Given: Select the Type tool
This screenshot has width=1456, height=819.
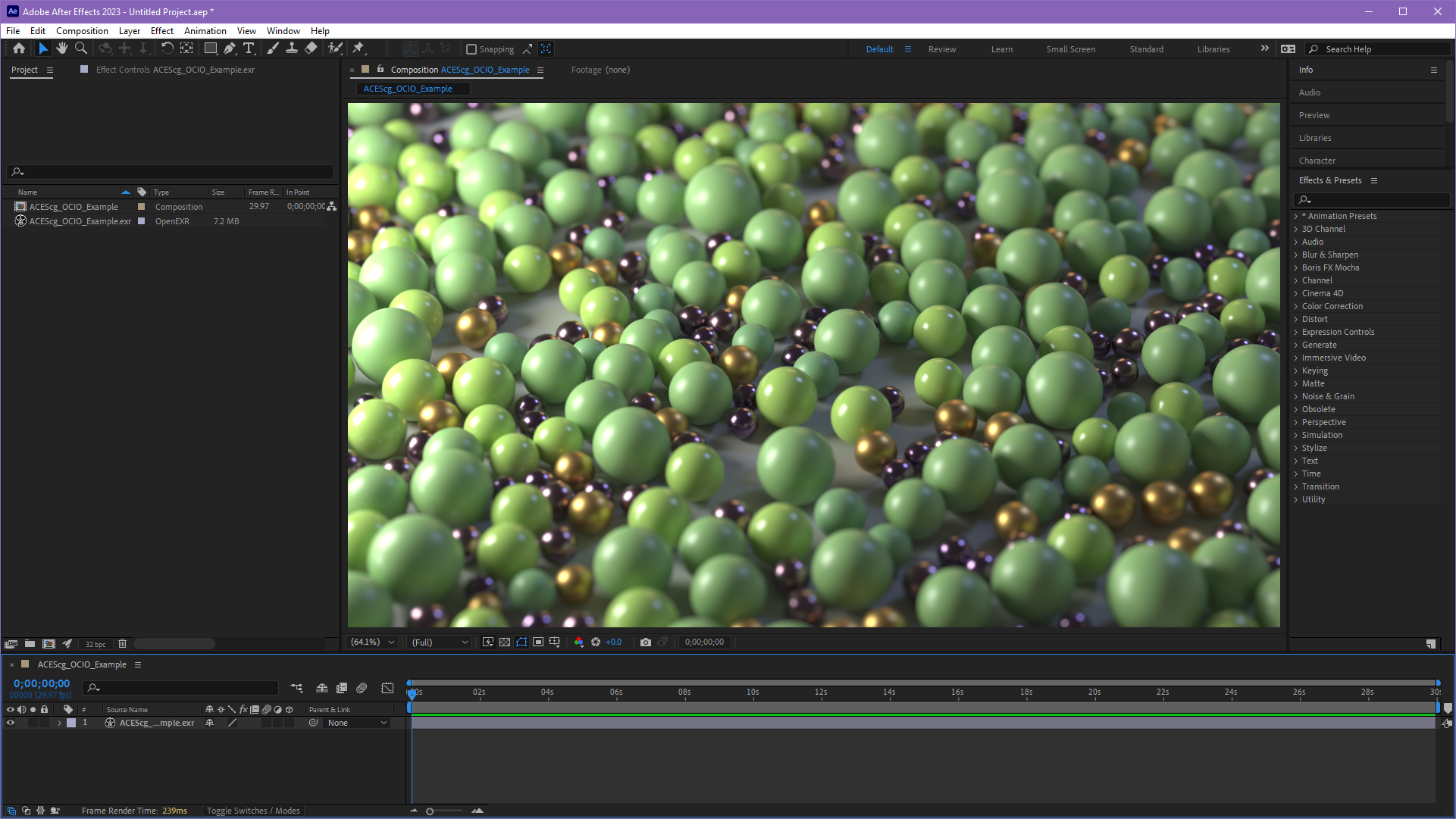Looking at the screenshot, I should [249, 48].
